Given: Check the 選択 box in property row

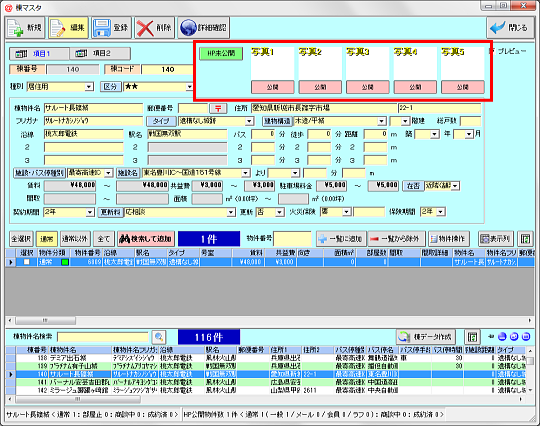Looking at the screenshot, I should [26, 262].
